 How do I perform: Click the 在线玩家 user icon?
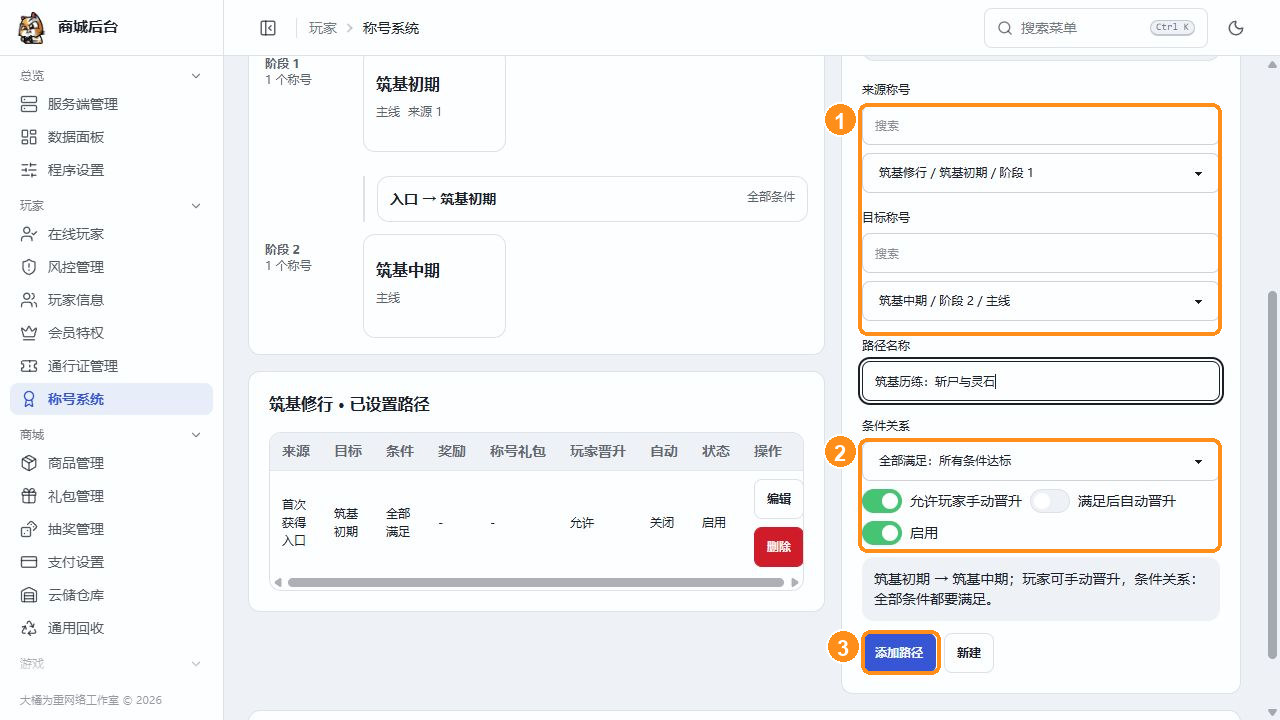[x=29, y=234]
